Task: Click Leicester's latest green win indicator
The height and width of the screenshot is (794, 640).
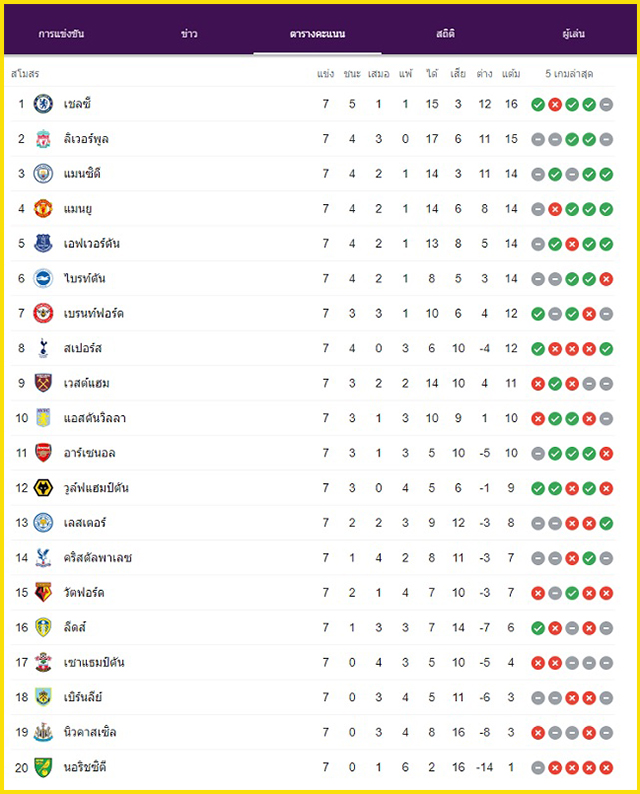Action: click(606, 524)
